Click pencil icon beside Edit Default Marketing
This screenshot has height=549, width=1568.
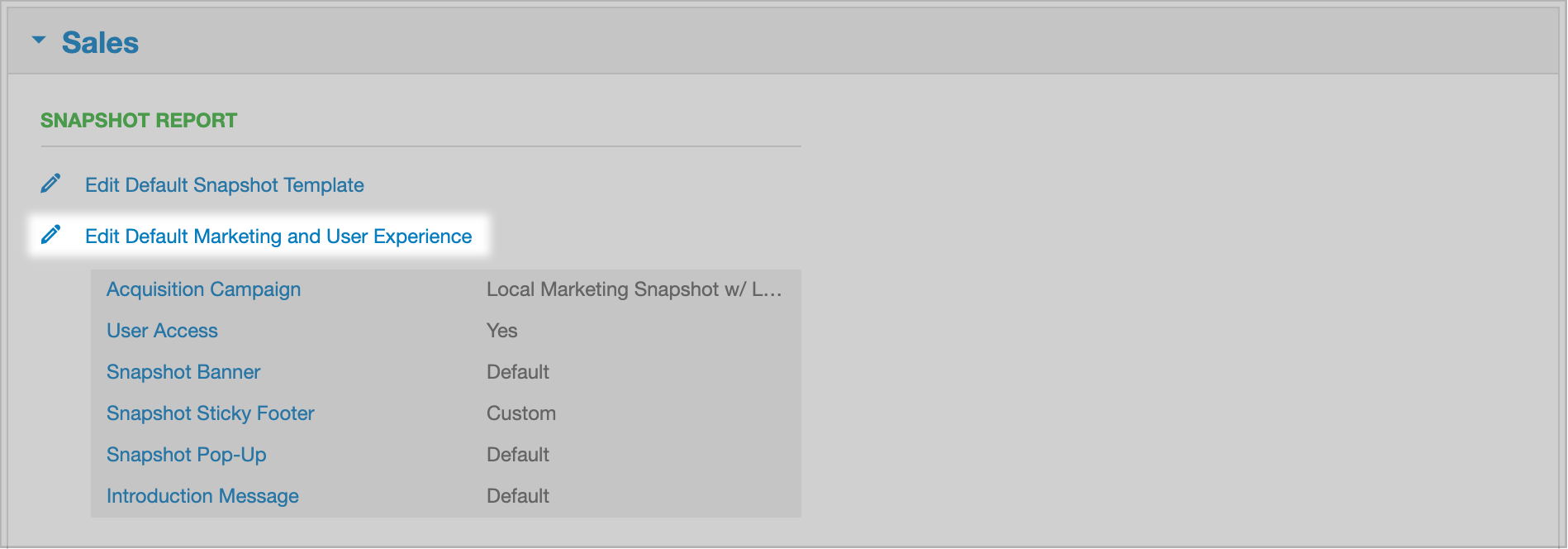(50, 235)
